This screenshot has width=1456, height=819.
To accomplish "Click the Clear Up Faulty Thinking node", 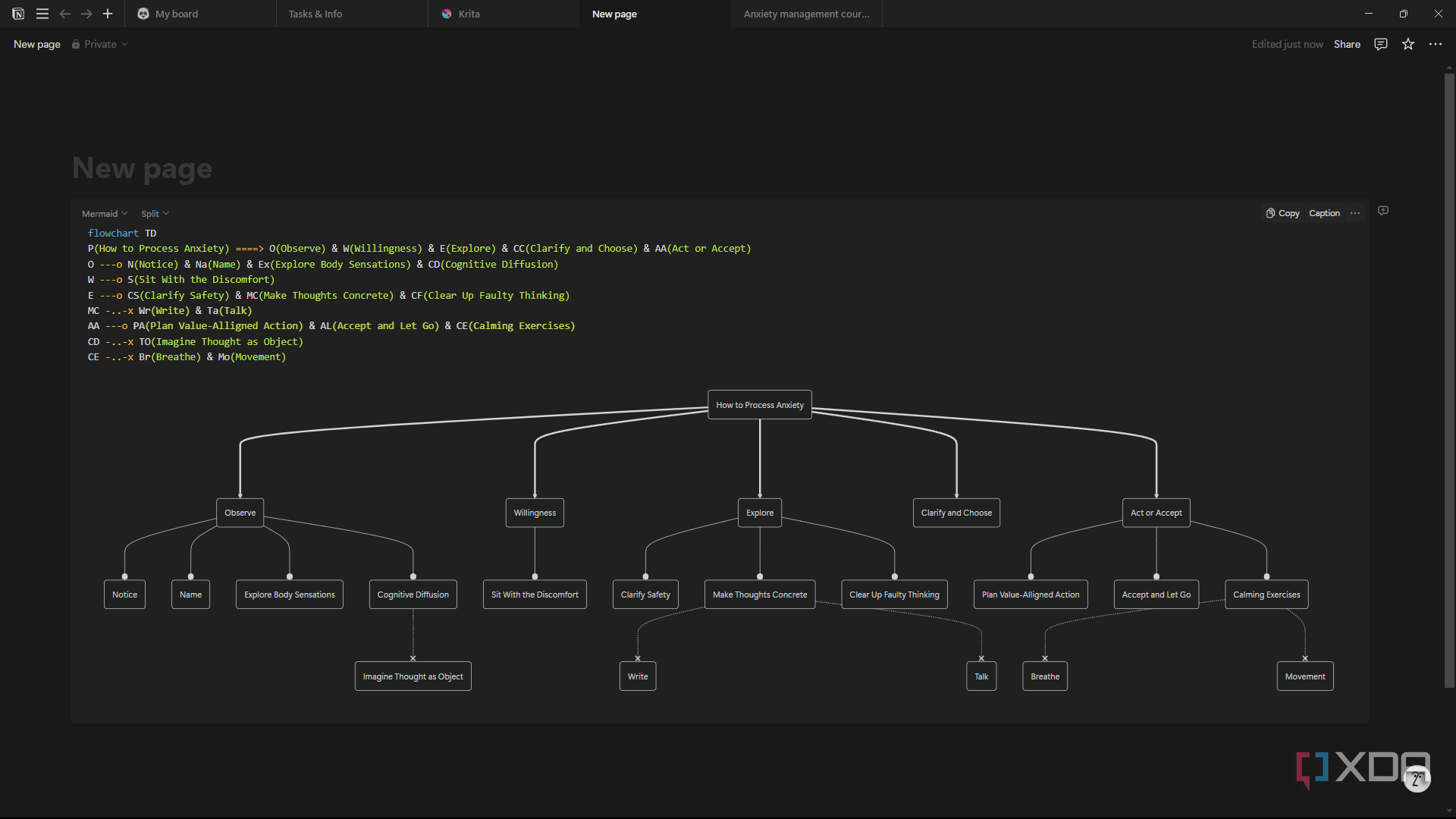I will click(894, 595).
